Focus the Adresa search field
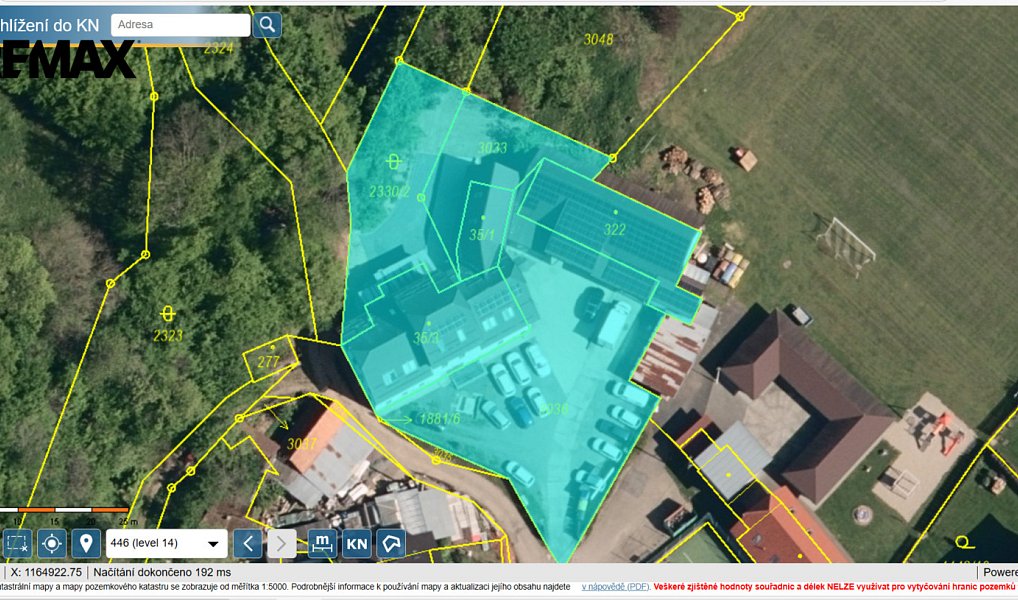This screenshot has width=1018, height=600. [180, 25]
